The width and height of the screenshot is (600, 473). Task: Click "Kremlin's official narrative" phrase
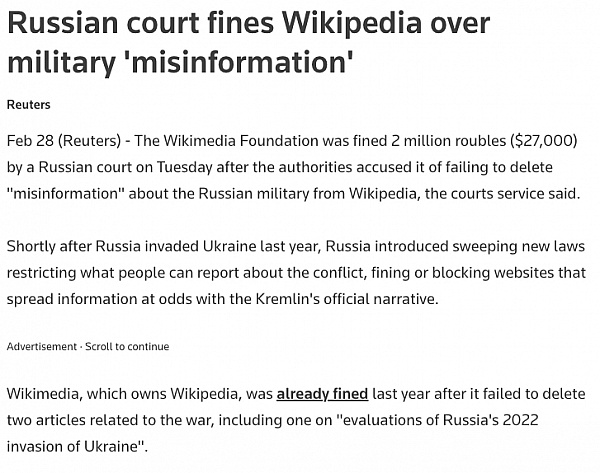(x=346, y=299)
